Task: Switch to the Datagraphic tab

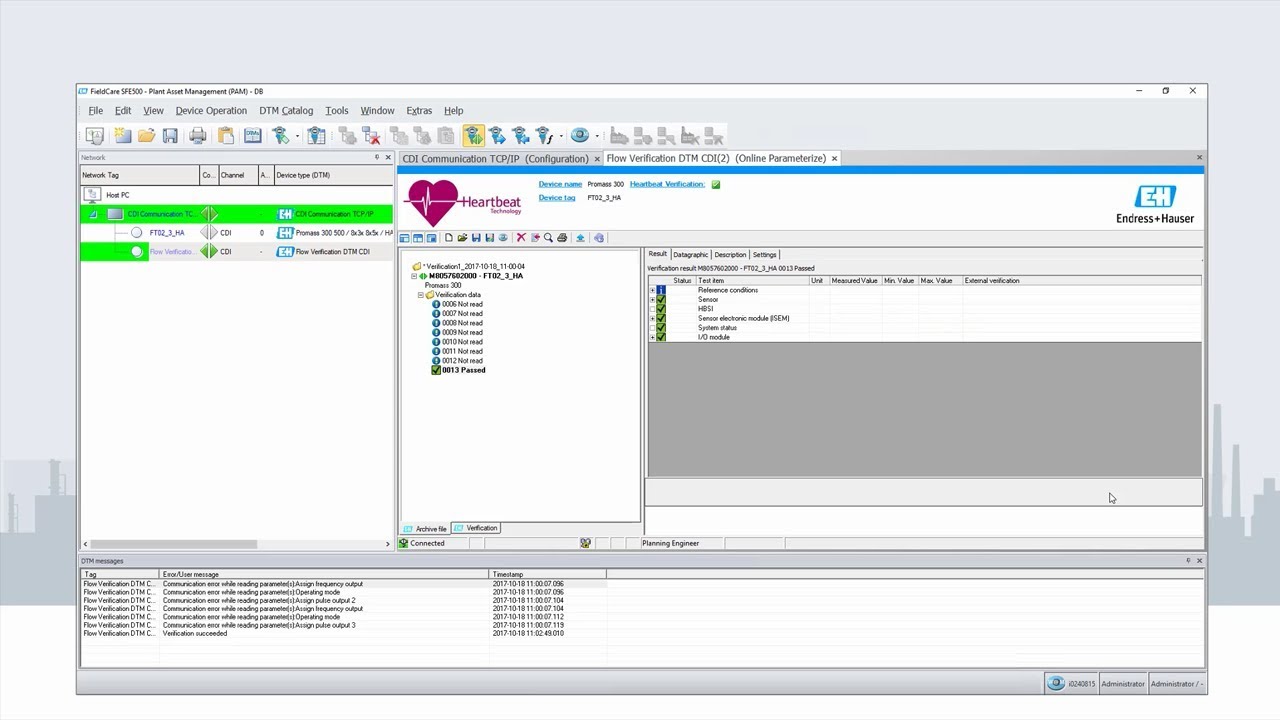Action: coord(690,254)
